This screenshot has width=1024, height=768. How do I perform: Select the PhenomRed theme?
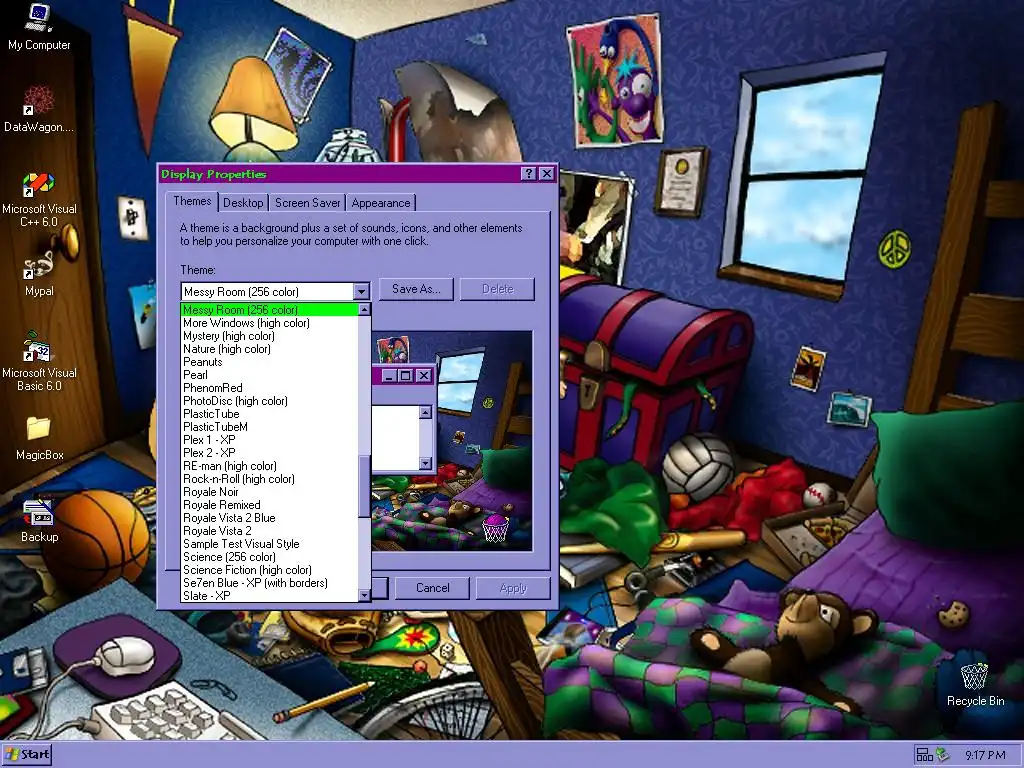(270, 388)
